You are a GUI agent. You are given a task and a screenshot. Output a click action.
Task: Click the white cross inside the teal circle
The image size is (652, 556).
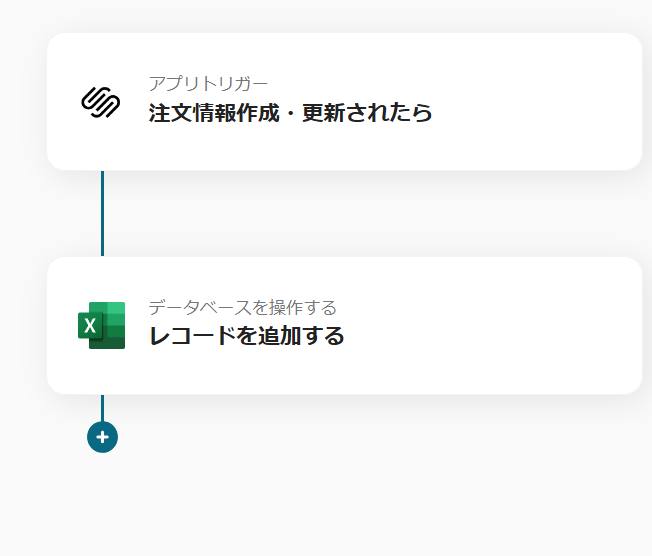click(102, 437)
